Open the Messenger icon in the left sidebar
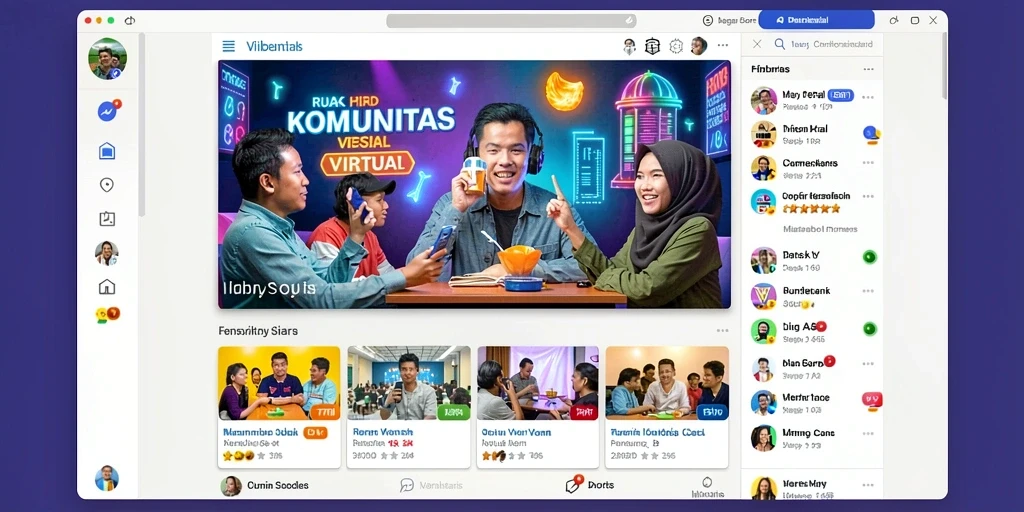 click(108, 111)
